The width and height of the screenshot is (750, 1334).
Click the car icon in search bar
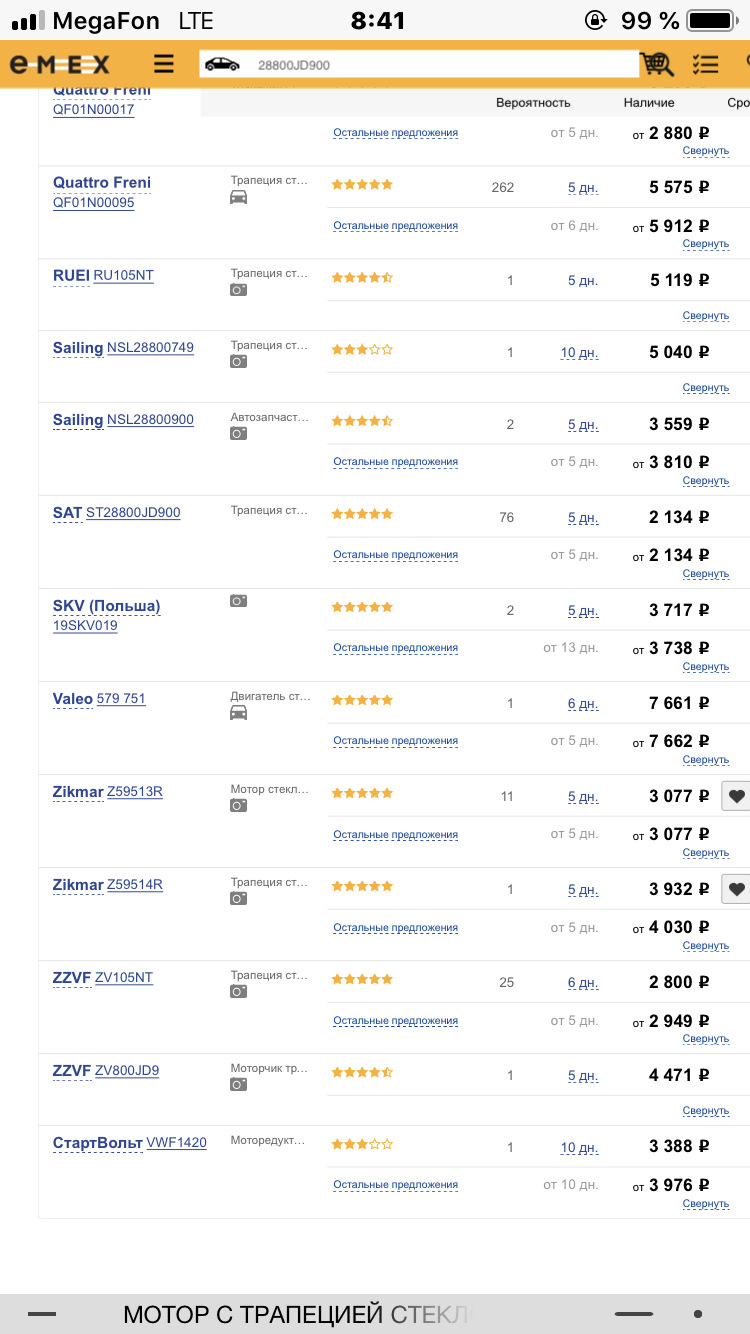(222, 65)
